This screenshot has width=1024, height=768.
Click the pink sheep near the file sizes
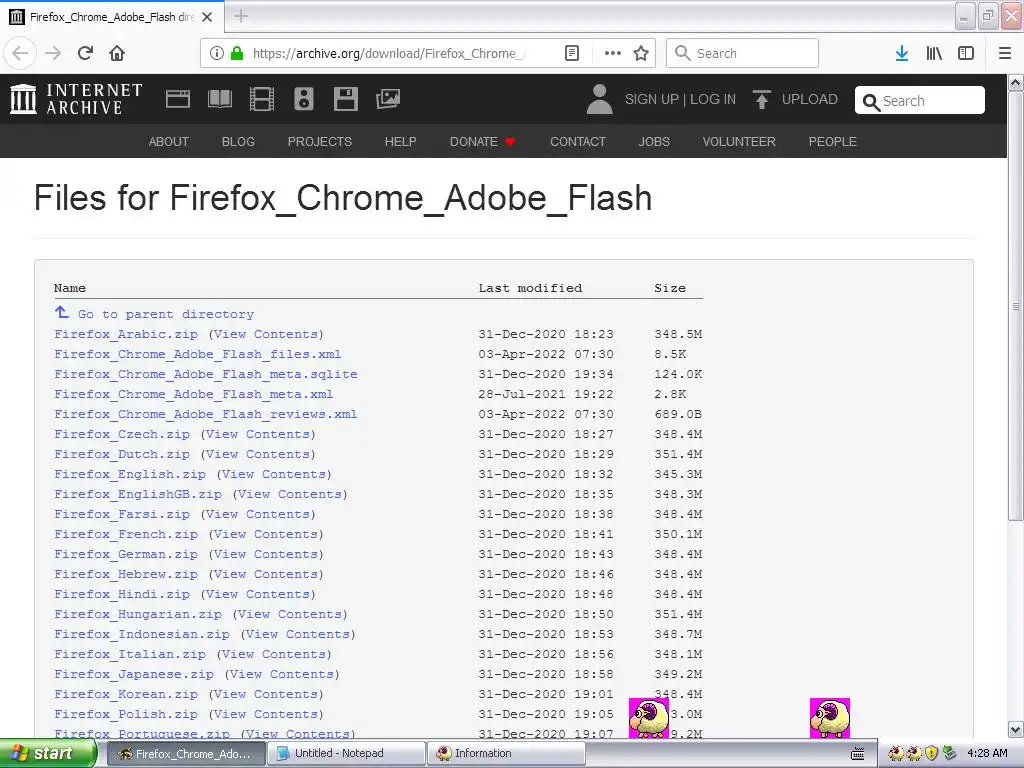point(648,718)
